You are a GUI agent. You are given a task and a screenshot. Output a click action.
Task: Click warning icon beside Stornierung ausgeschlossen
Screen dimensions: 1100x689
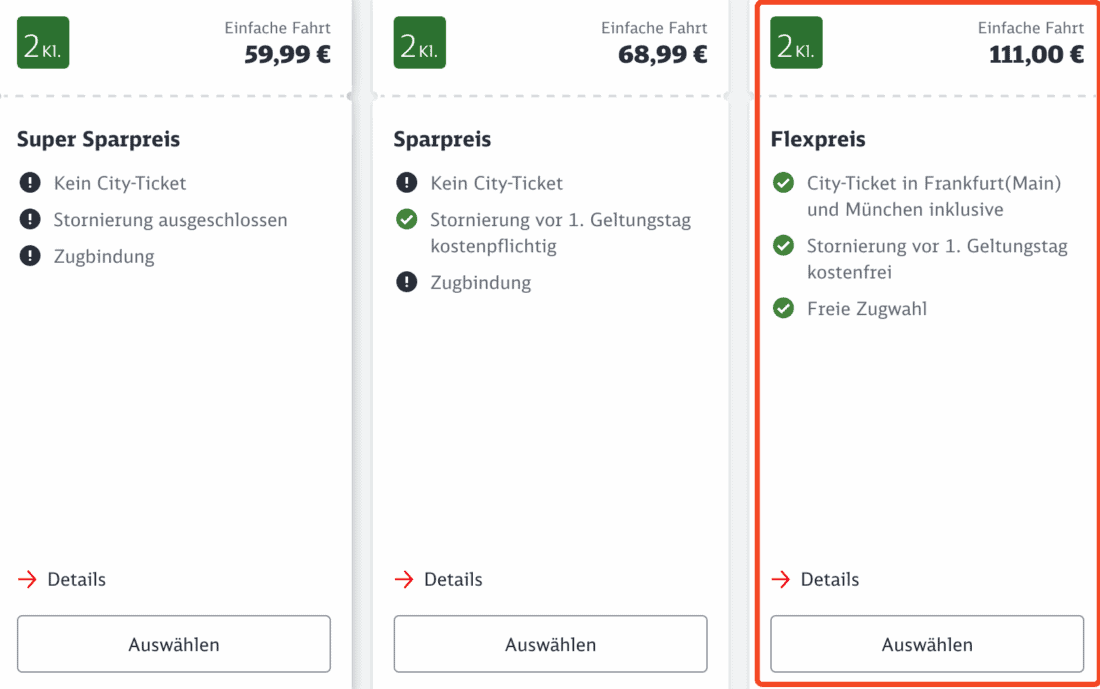click(x=30, y=220)
